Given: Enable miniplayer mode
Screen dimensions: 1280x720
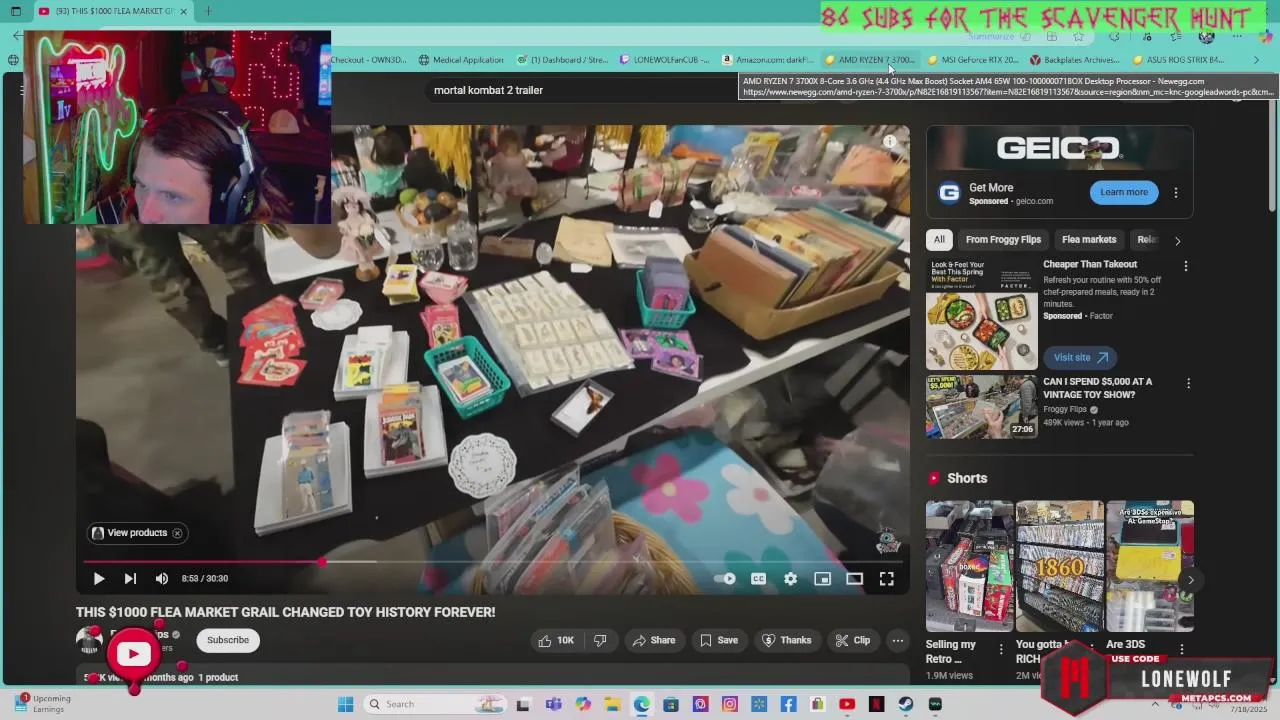Looking at the screenshot, I should click(822, 579).
